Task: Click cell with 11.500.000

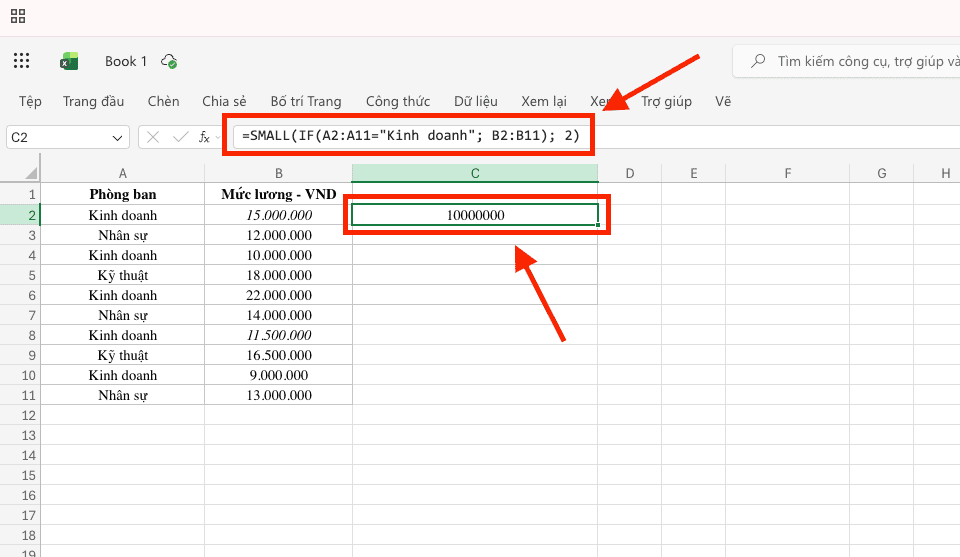Action: point(279,335)
